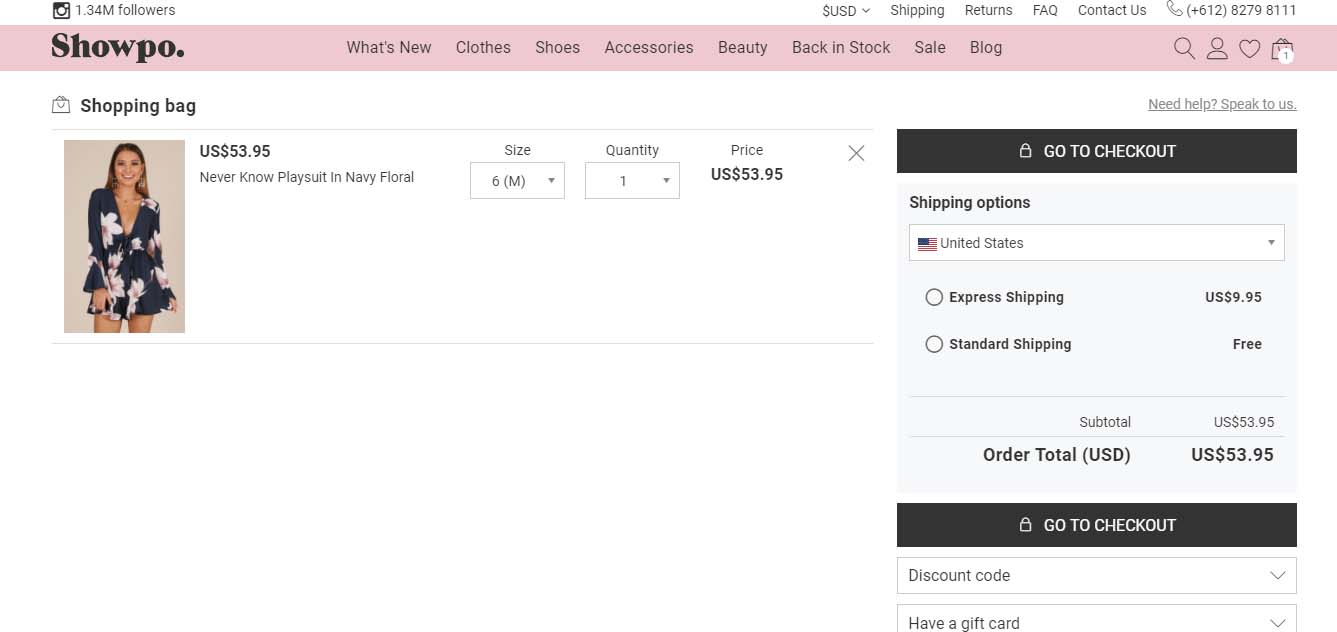Click the United States flag icon
Image resolution: width=1337 pixels, height=632 pixels.
(x=927, y=243)
